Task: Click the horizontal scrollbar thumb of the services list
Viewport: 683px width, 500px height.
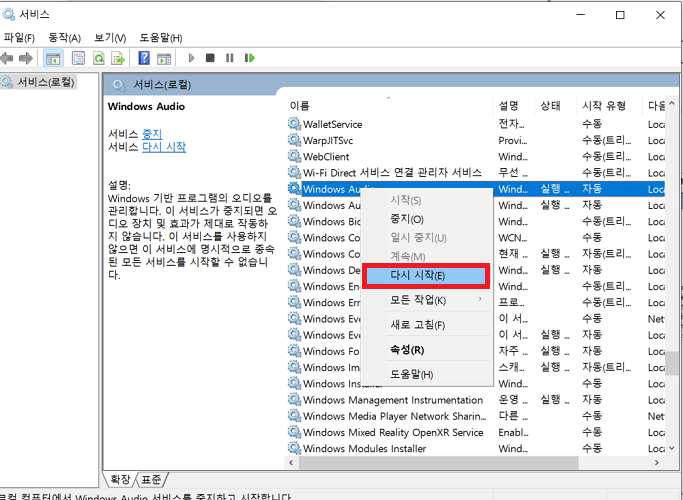Action: click(438, 463)
